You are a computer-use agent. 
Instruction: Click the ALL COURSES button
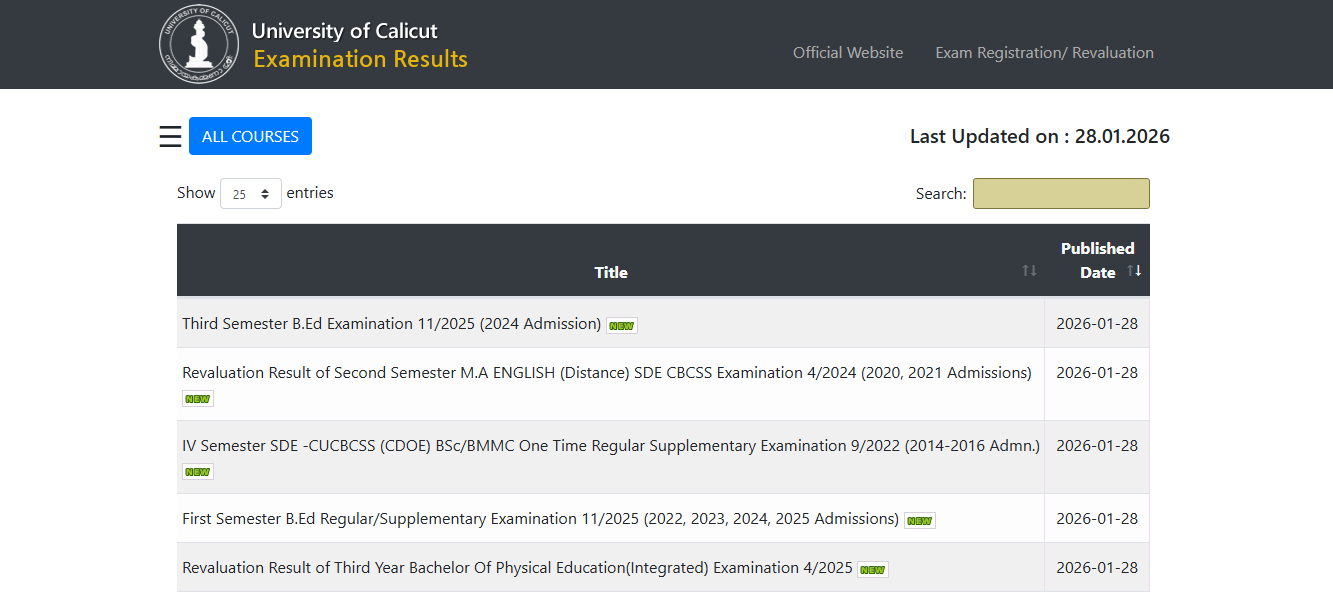[x=250, y=135]
